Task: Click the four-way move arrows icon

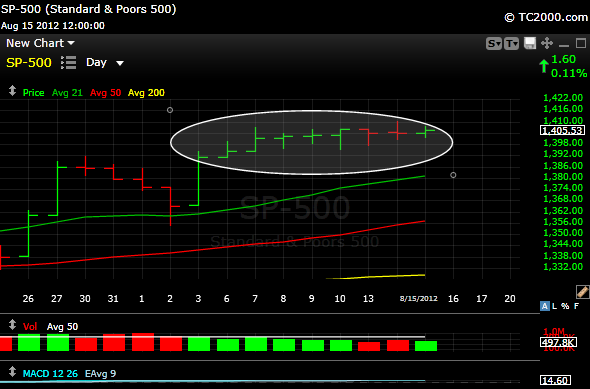Action: click(547, 43)
